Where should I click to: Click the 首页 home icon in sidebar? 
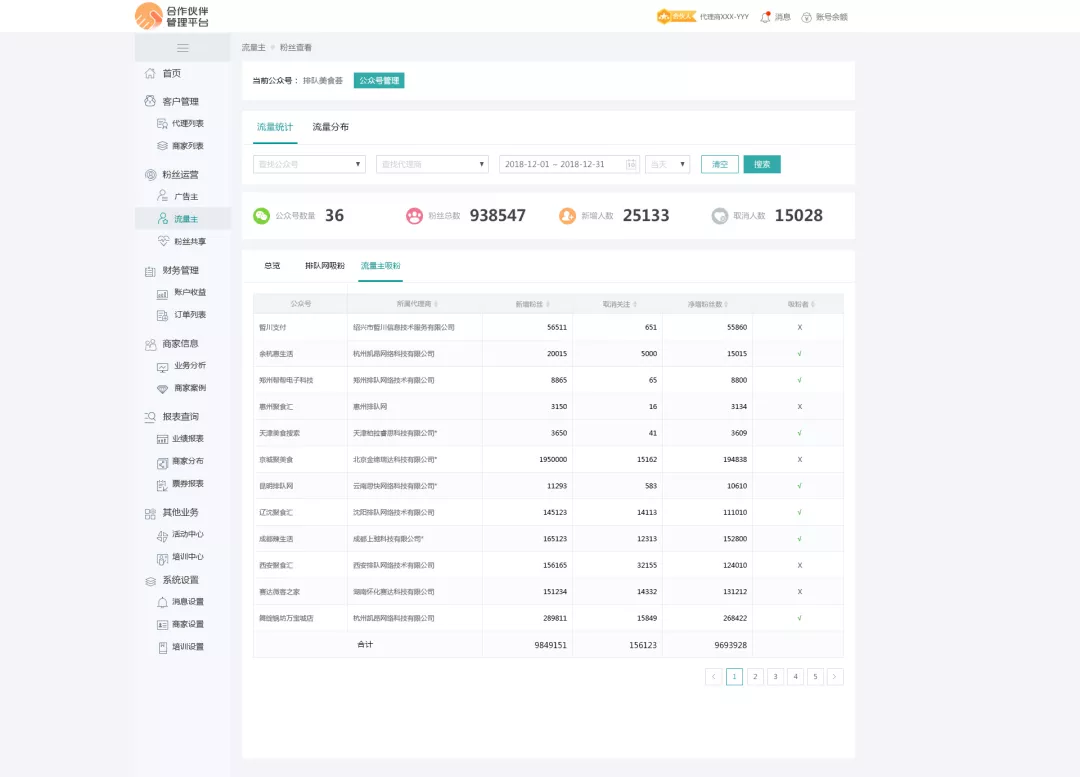[x=150, y=73]
